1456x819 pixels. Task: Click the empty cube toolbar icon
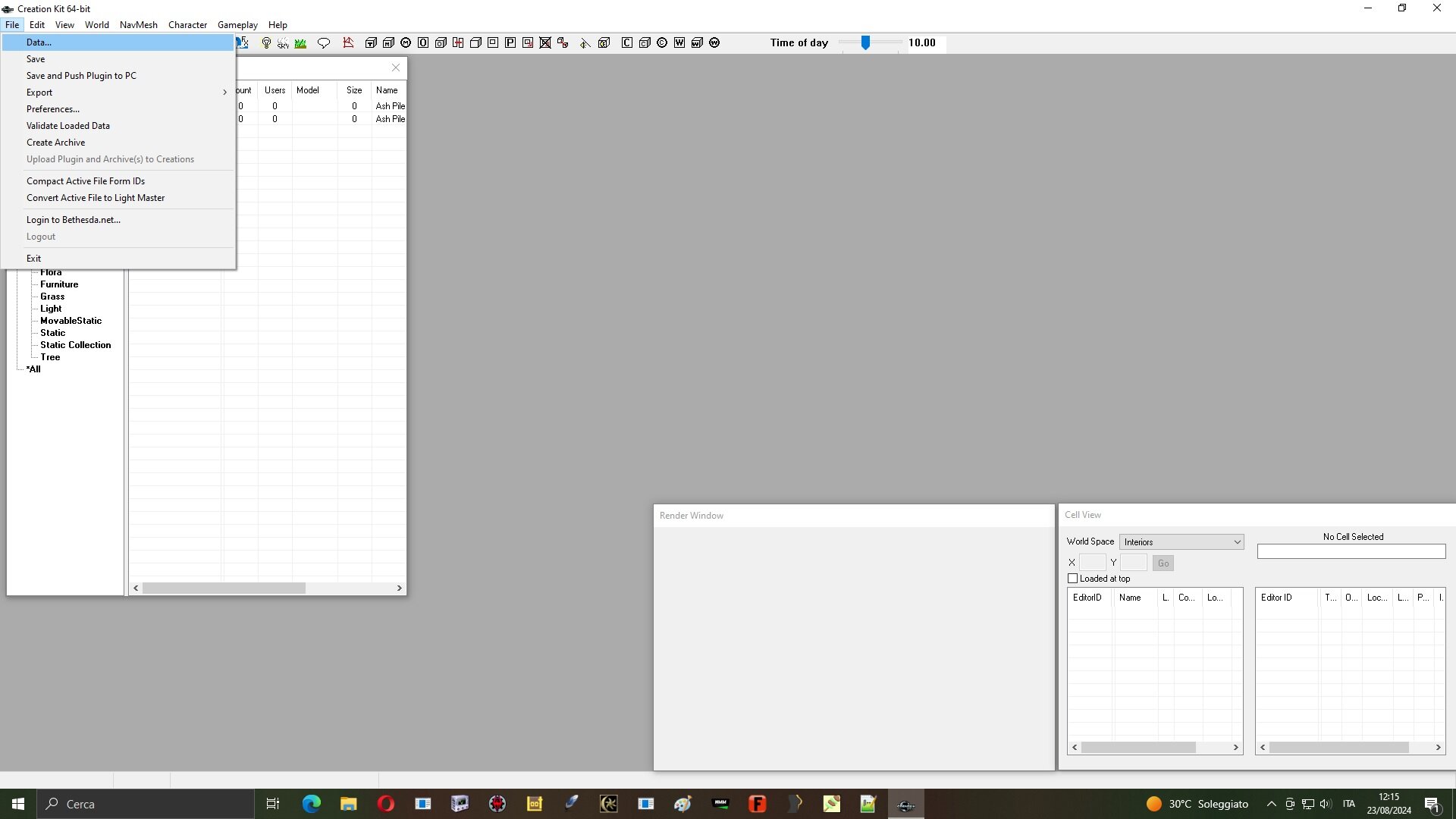(475, 43)
